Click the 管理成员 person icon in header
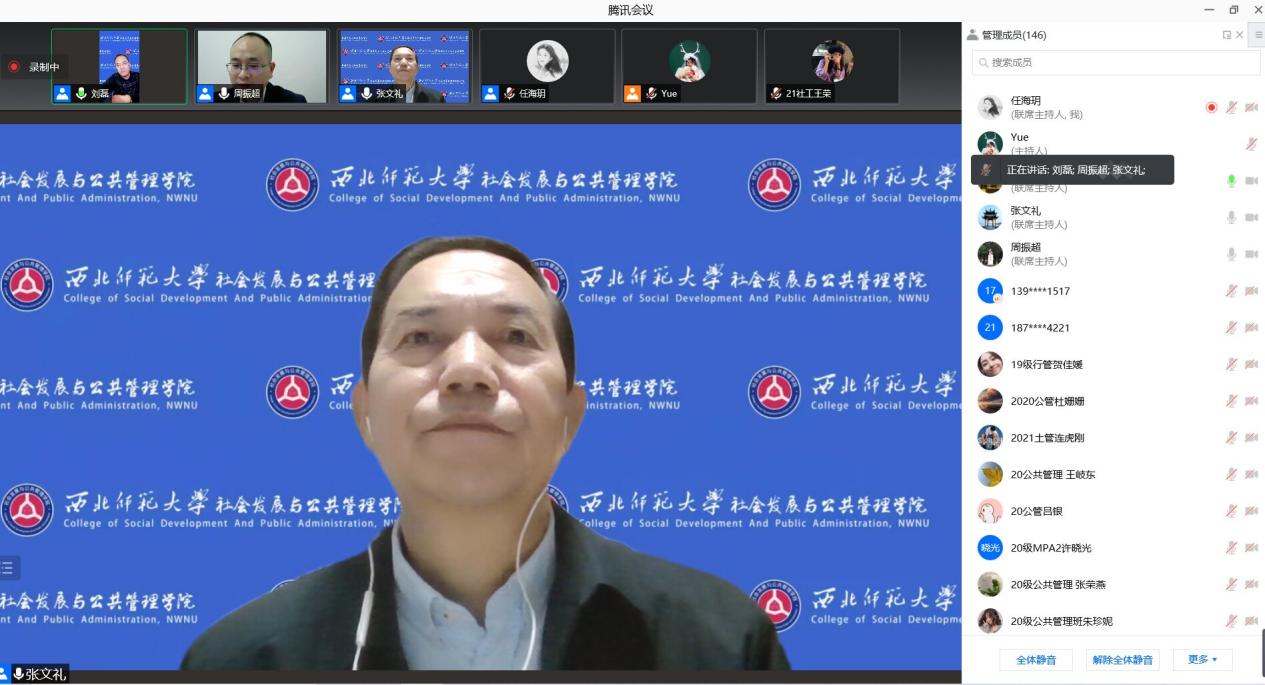The height and width of the screenshot is (685, 1265). coord(972,35)
